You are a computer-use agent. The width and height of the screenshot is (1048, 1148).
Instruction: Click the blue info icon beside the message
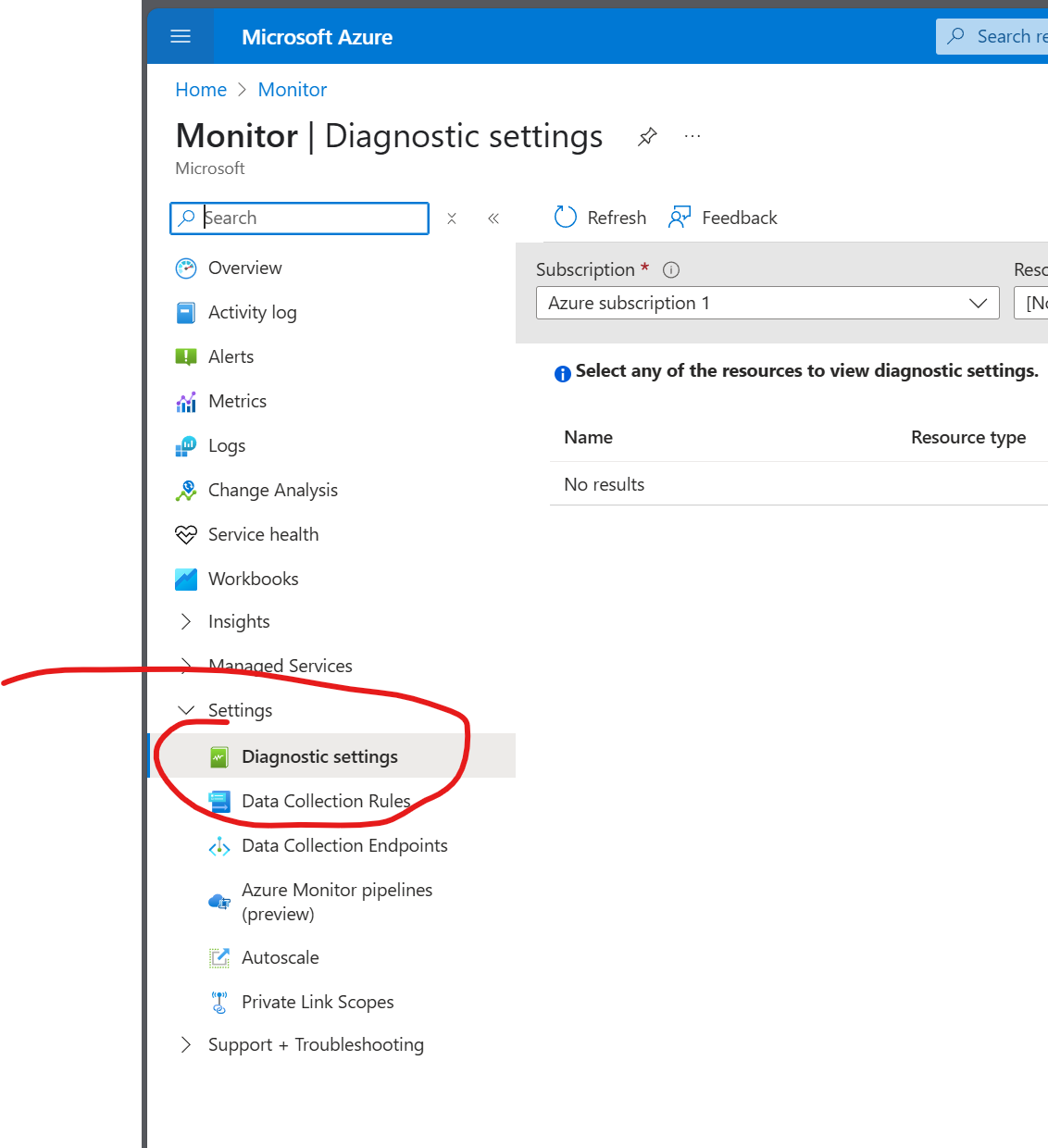[x=563, y=374]
